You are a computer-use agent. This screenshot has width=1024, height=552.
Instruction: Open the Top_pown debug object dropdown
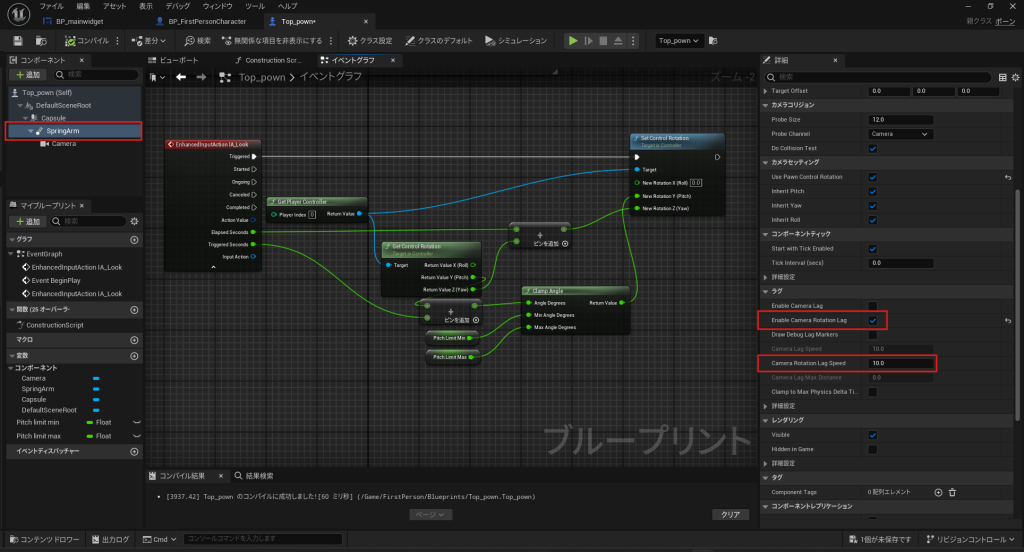click(x=681, y=41)
